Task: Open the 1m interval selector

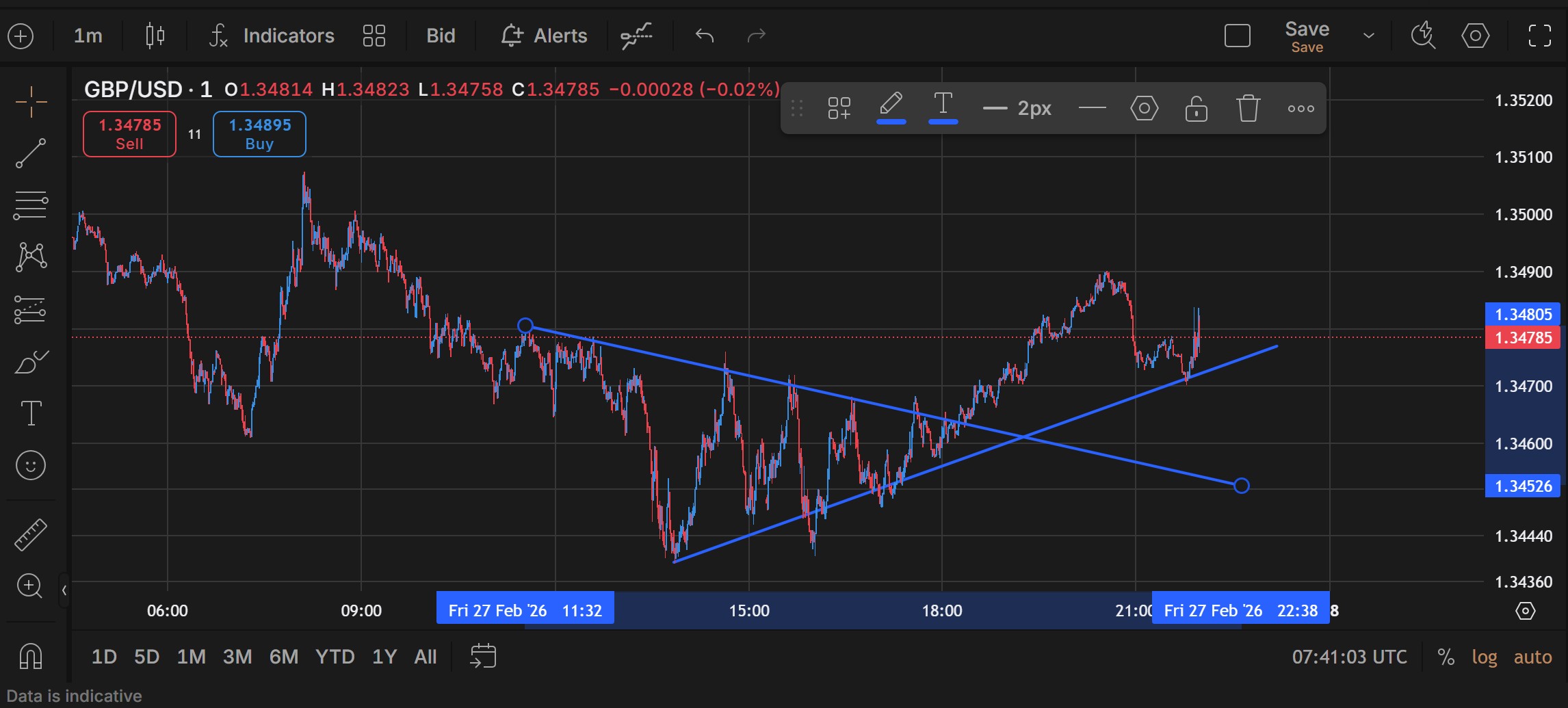Action: (88, 36)
